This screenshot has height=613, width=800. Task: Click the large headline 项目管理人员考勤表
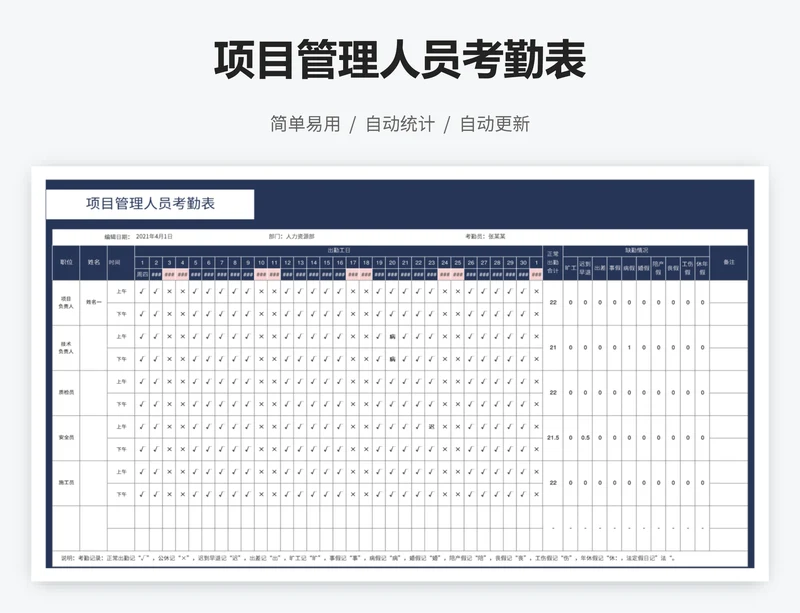click(x=400, y=60)
